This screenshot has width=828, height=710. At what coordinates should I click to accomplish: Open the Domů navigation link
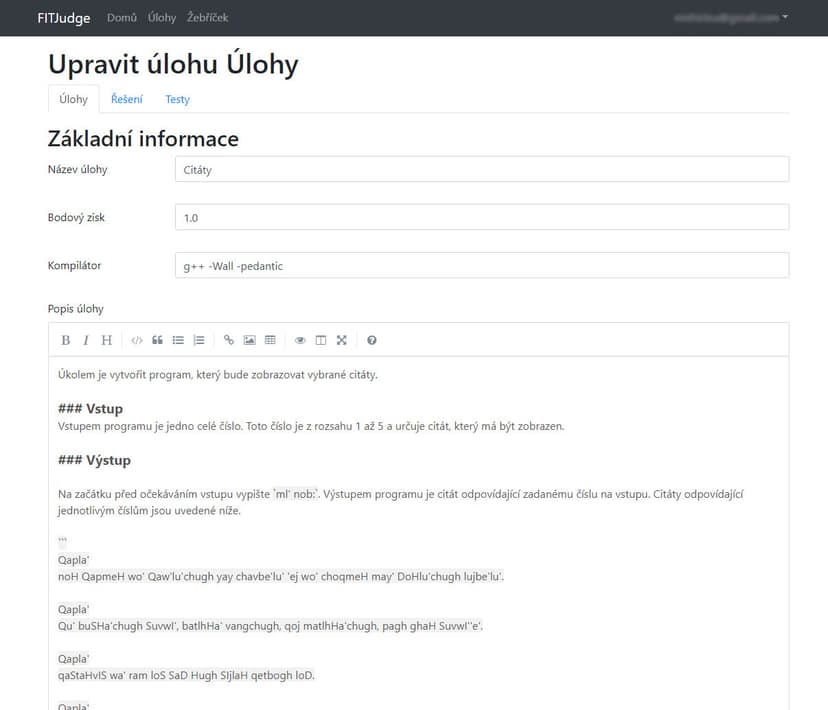pos(122,18)
